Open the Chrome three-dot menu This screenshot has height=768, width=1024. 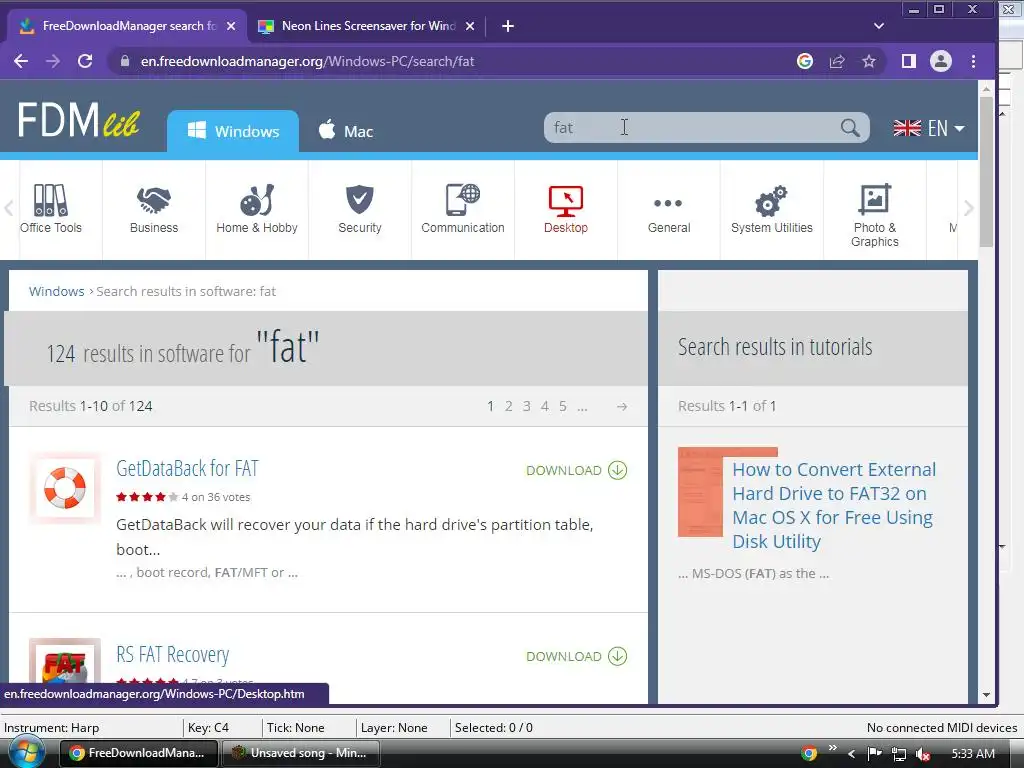973,61
